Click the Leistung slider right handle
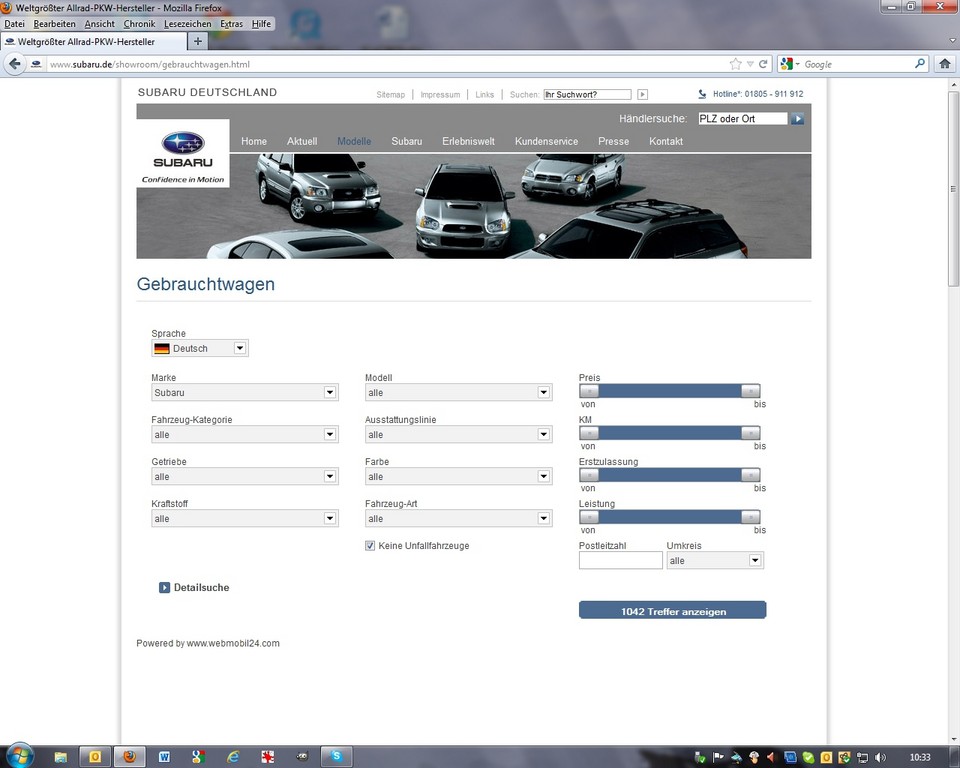This screenshot has width=960, height=768. [x=750, y=517]
